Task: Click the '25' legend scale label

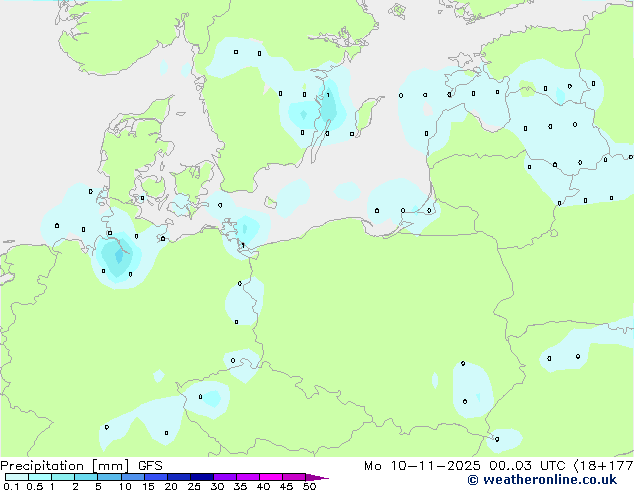Action: (x=194, y=486)
